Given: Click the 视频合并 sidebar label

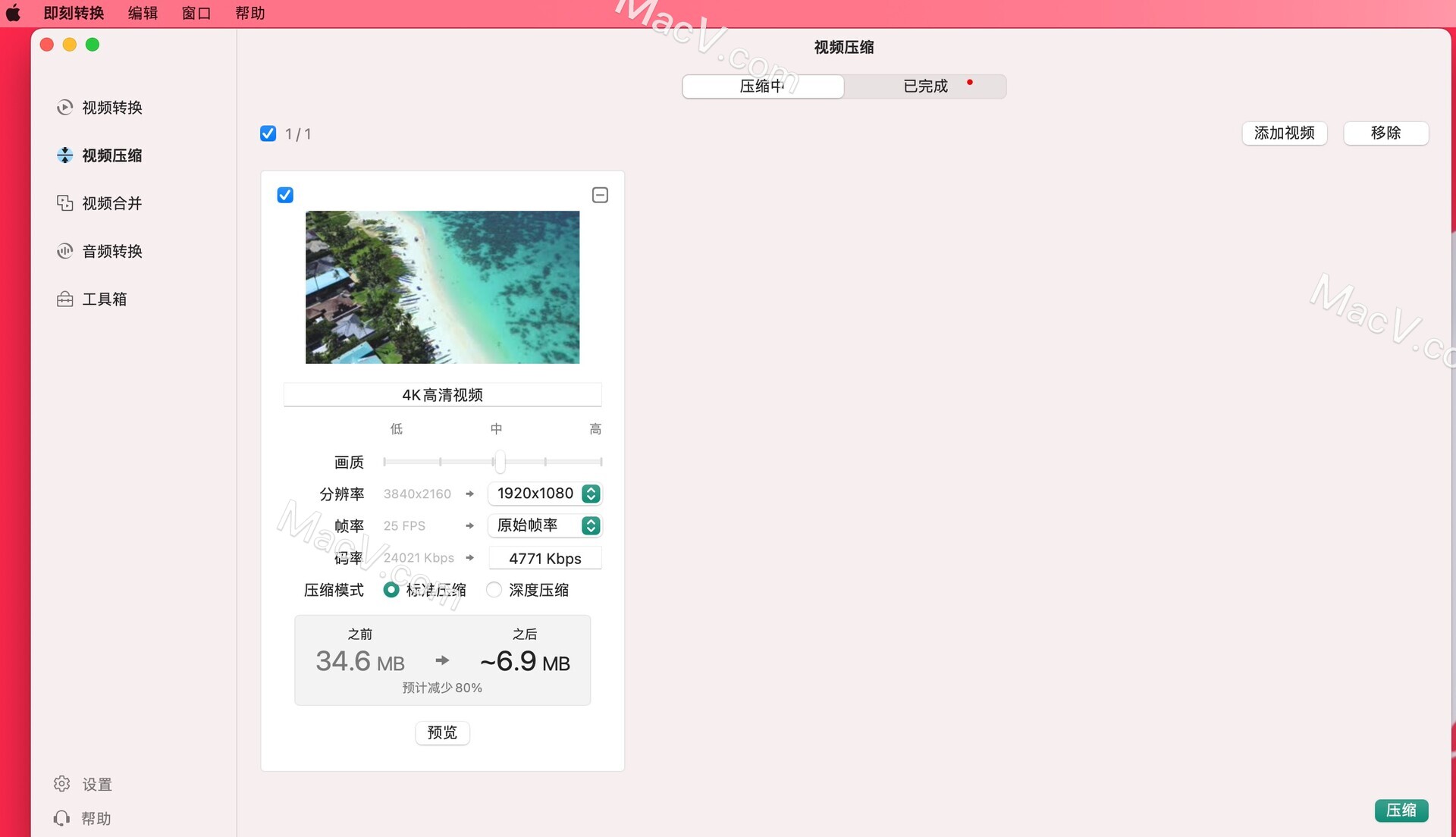Looking at the screenshot, I should [112, 203].
